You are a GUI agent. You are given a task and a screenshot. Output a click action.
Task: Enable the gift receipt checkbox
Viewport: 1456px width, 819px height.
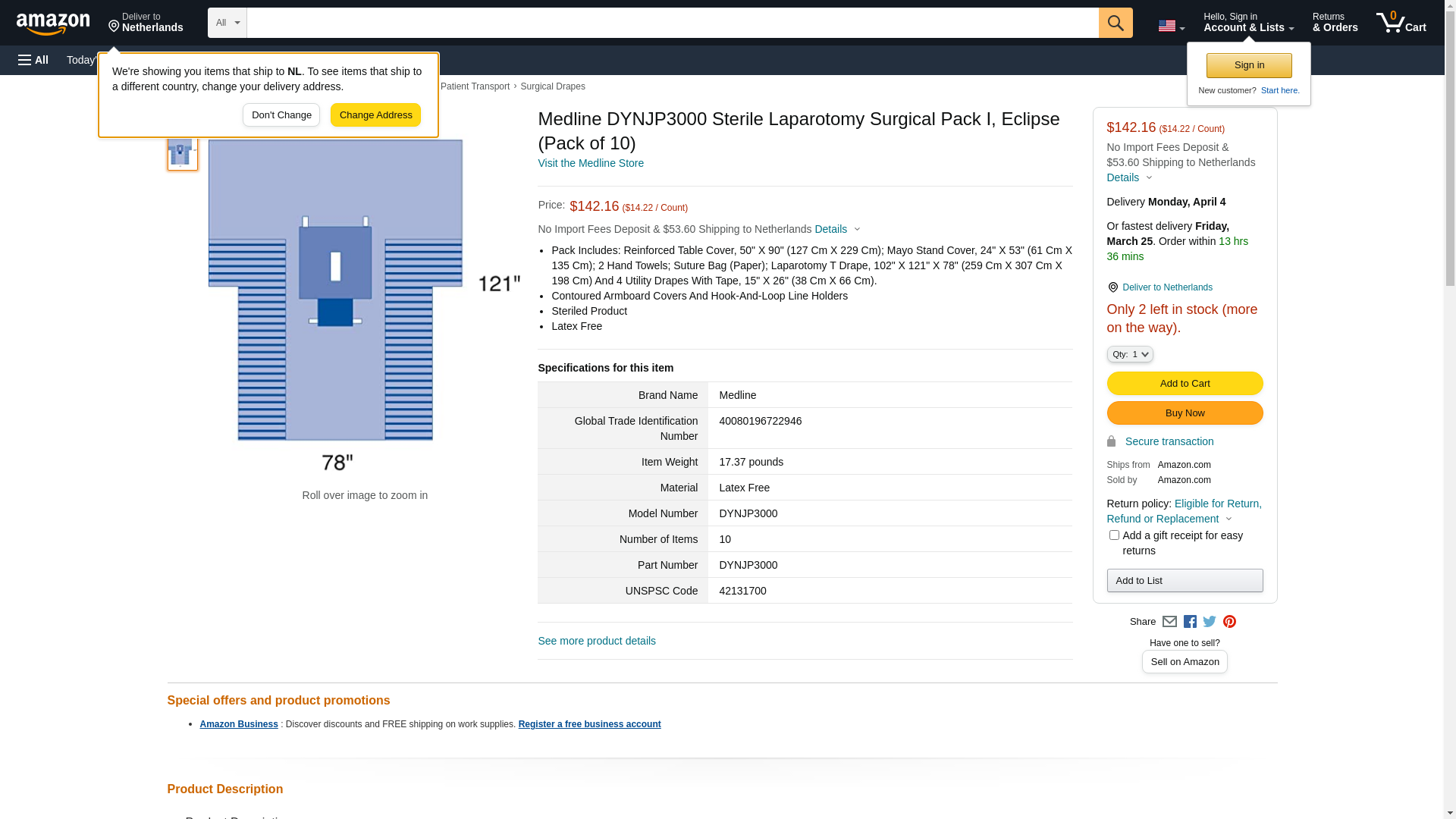(1114, 535)
